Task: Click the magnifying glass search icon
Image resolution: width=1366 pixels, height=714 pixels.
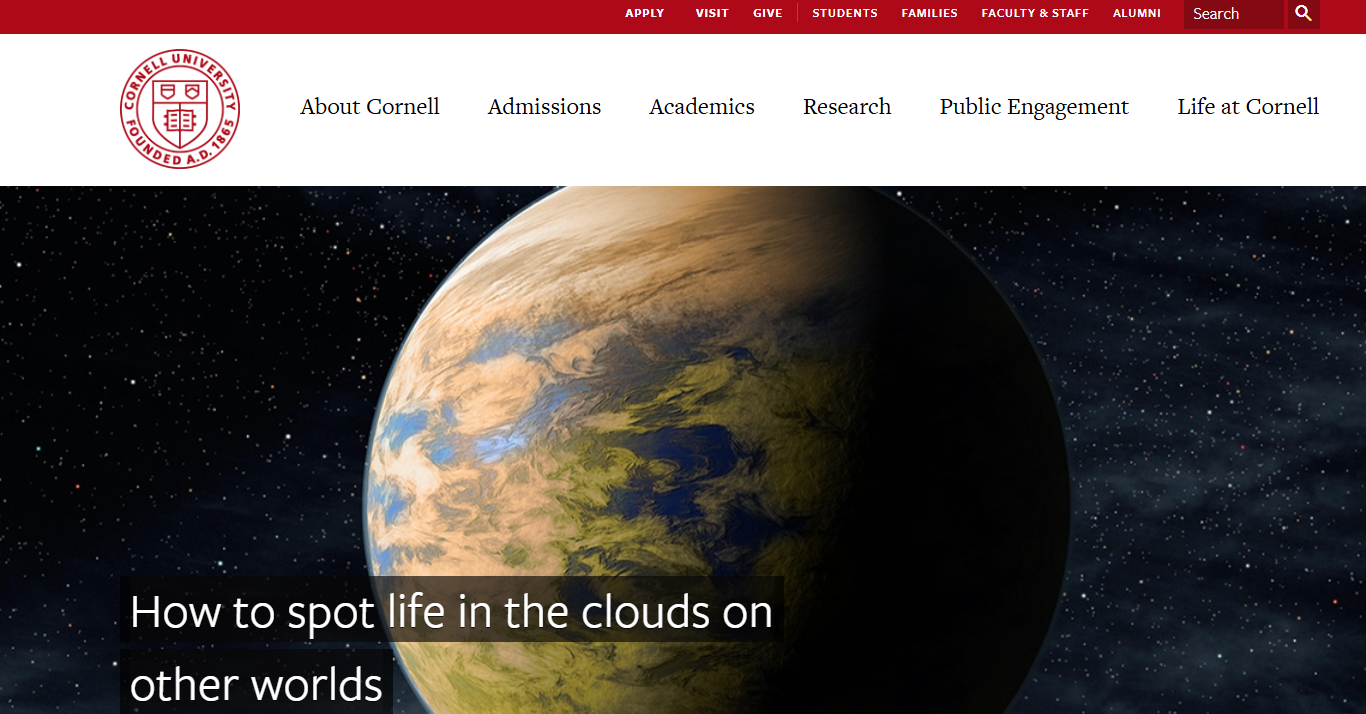Action: [1303, 14]
